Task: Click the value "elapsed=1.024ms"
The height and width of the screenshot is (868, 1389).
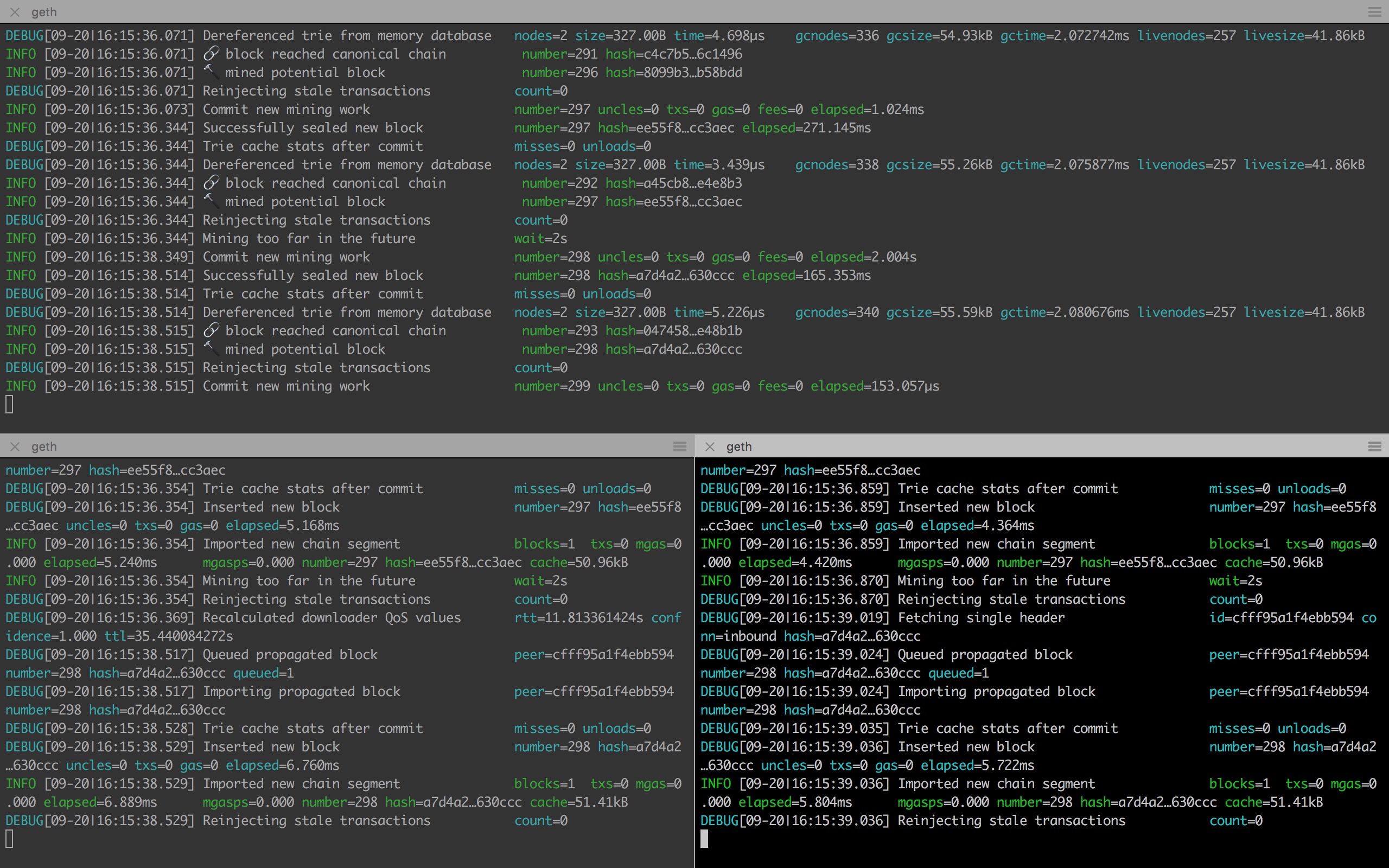Action: click(867, 109)
